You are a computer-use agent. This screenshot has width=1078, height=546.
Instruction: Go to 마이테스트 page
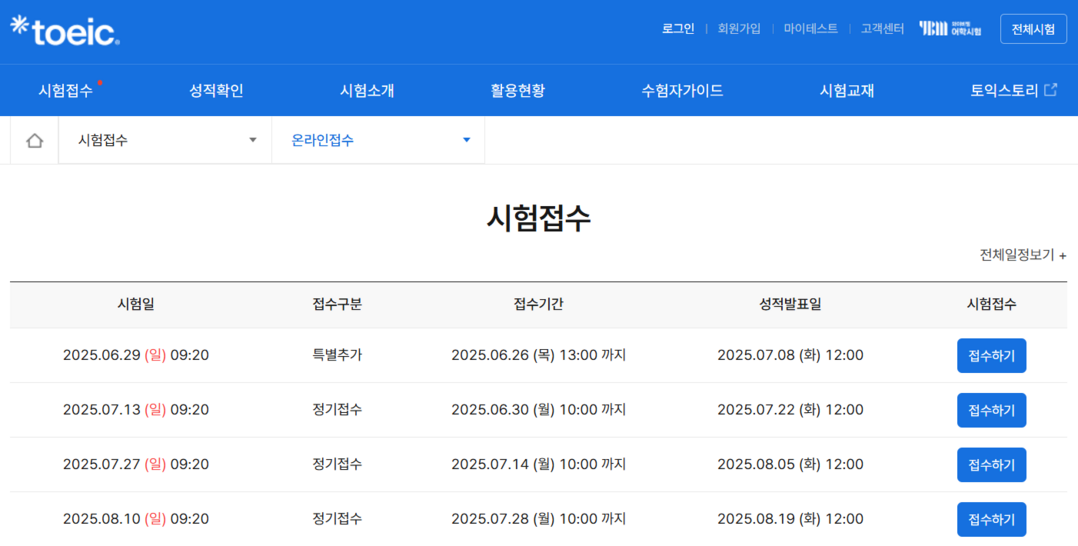810,29
